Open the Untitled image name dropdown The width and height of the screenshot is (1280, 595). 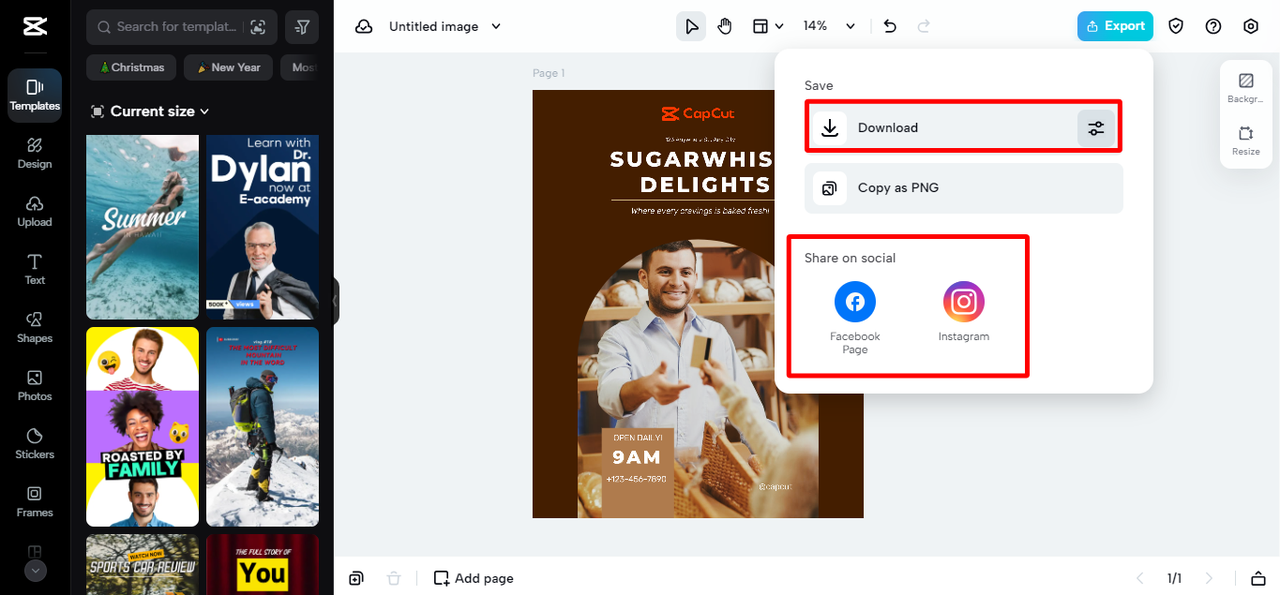444,26
